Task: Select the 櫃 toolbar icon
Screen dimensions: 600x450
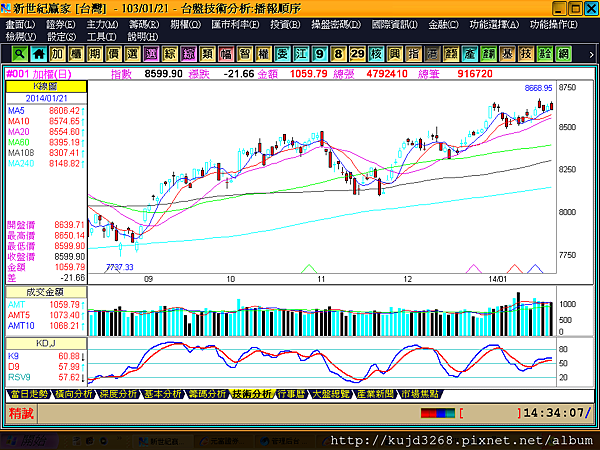Action: point(76,54)
